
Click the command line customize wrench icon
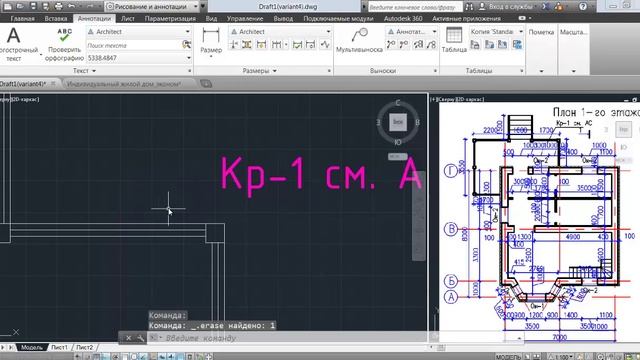pyautogui.click(x=140, y=338)
